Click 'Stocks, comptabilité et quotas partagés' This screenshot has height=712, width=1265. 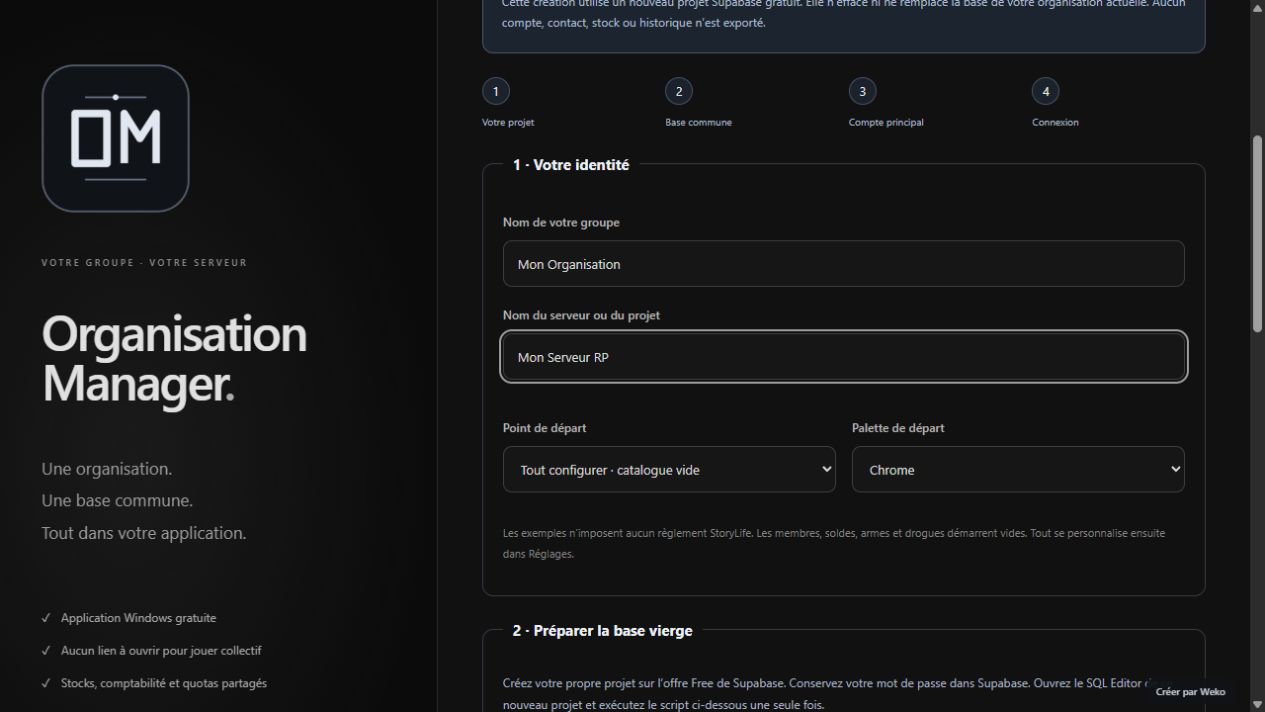coord(164,683)
